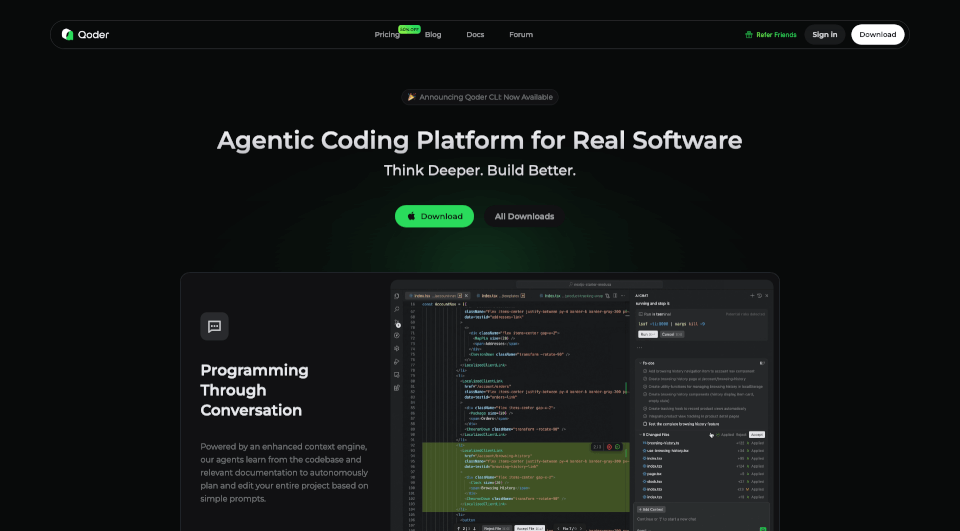Click the Accept button in the Changed Files header

pos(757,434)
